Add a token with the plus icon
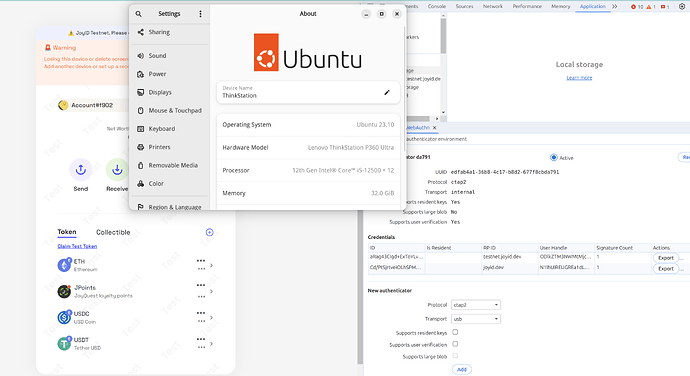The height and width of the screenshot is (376, 690). click(209, 232)
